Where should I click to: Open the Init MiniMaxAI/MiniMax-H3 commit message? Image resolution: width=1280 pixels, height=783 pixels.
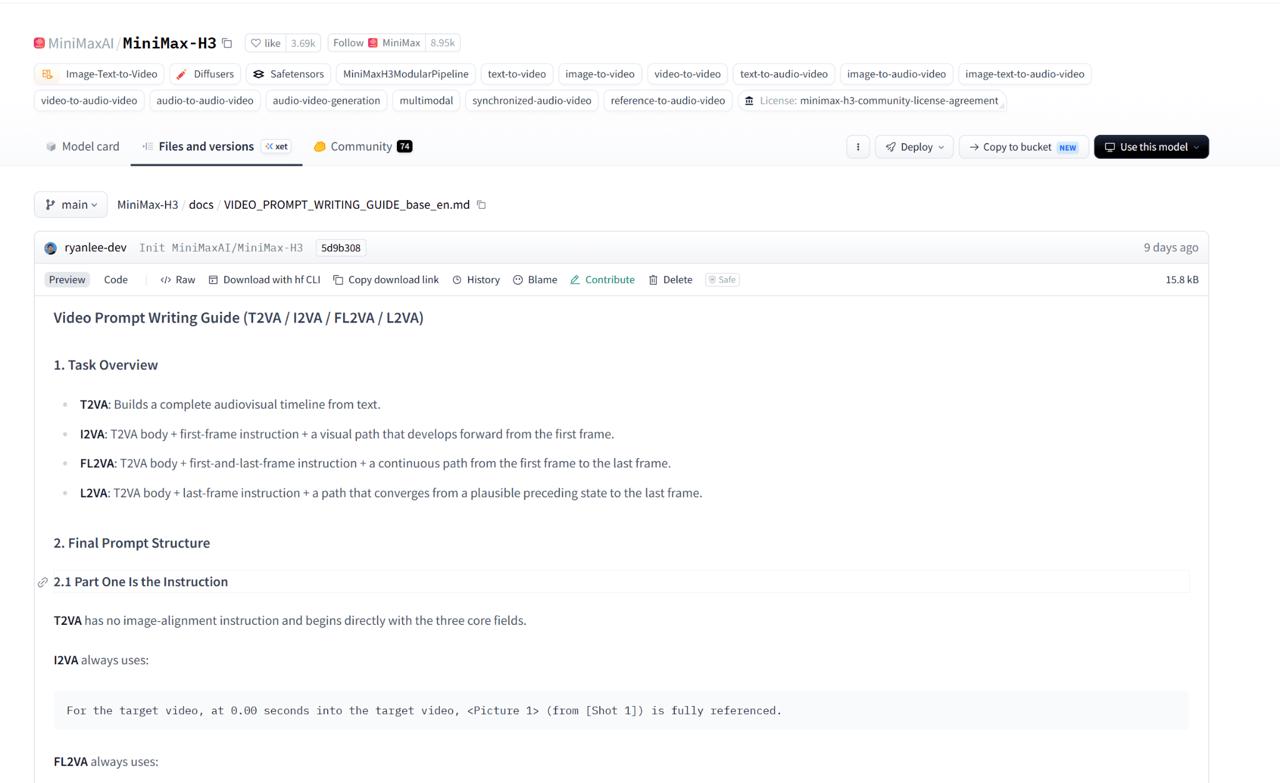pyautogui.click(x=221, y=248)
